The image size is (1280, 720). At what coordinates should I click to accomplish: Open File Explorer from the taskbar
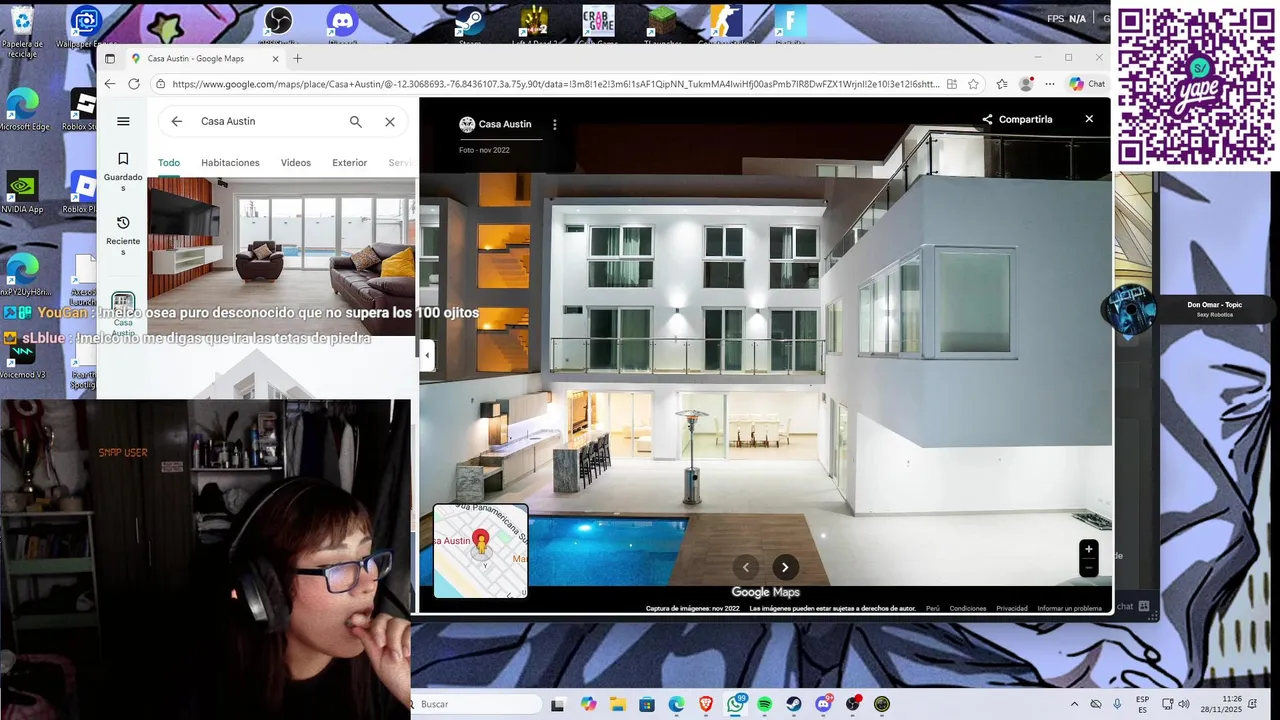pyautogui.click(x=618, y=704)
